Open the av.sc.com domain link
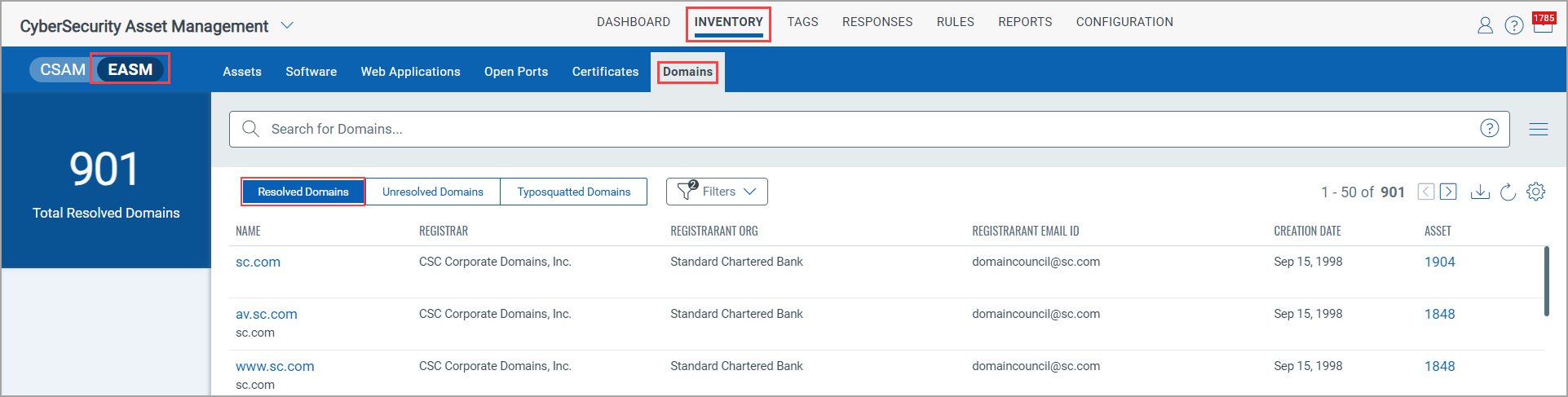The image size is (1568, 397). coord(267,314)
